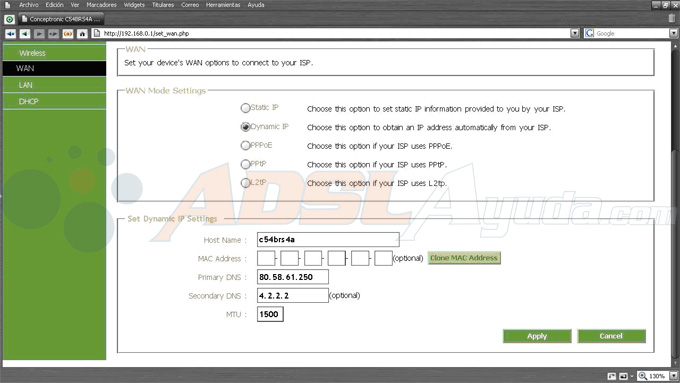Image resolution: width=680 pixels, height=383 pixels.
Task: Open the closed tabs trash can
Action: tap(672, 19)
